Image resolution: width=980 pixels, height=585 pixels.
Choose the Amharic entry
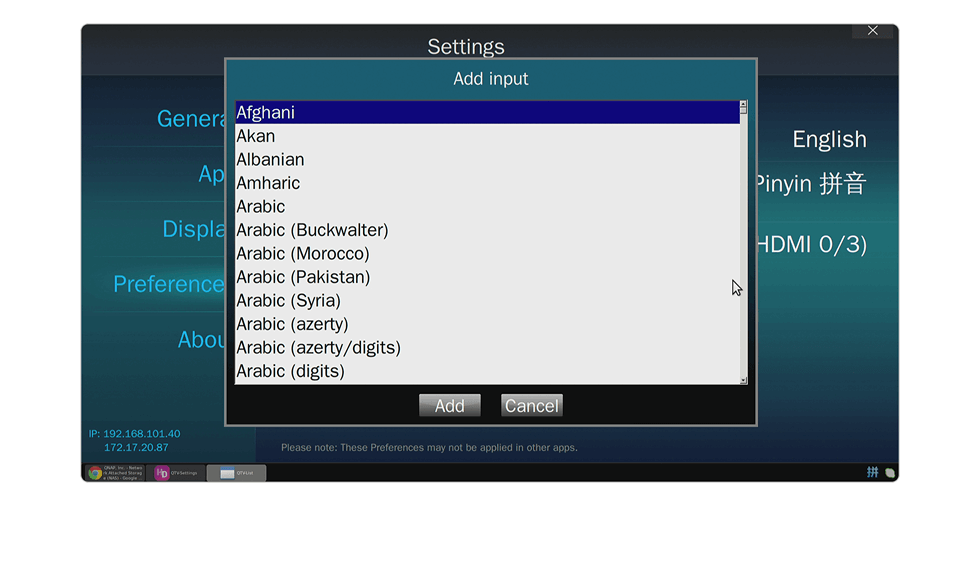click(x=268, y=183)
